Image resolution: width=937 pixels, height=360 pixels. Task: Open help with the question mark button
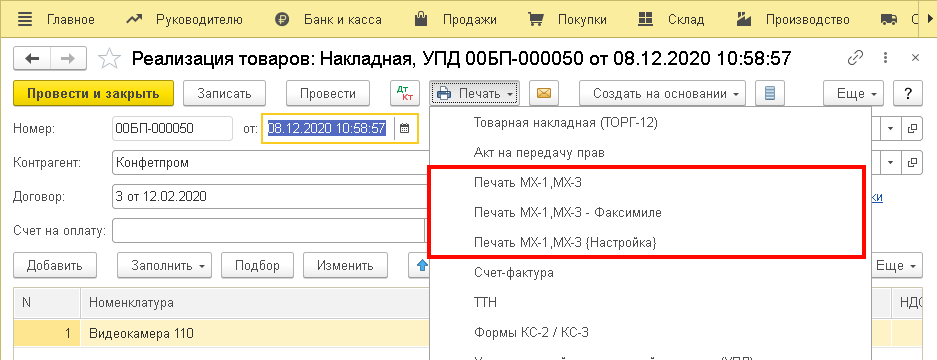coord(908,93)
